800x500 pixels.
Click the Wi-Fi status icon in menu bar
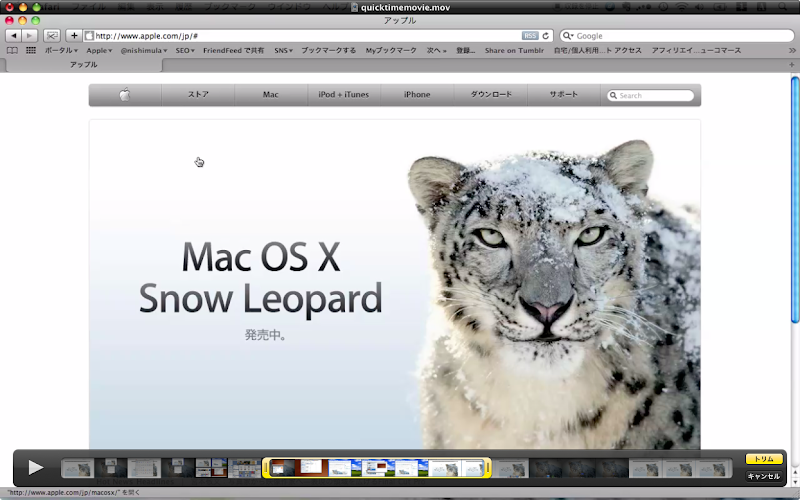[682, 7]
